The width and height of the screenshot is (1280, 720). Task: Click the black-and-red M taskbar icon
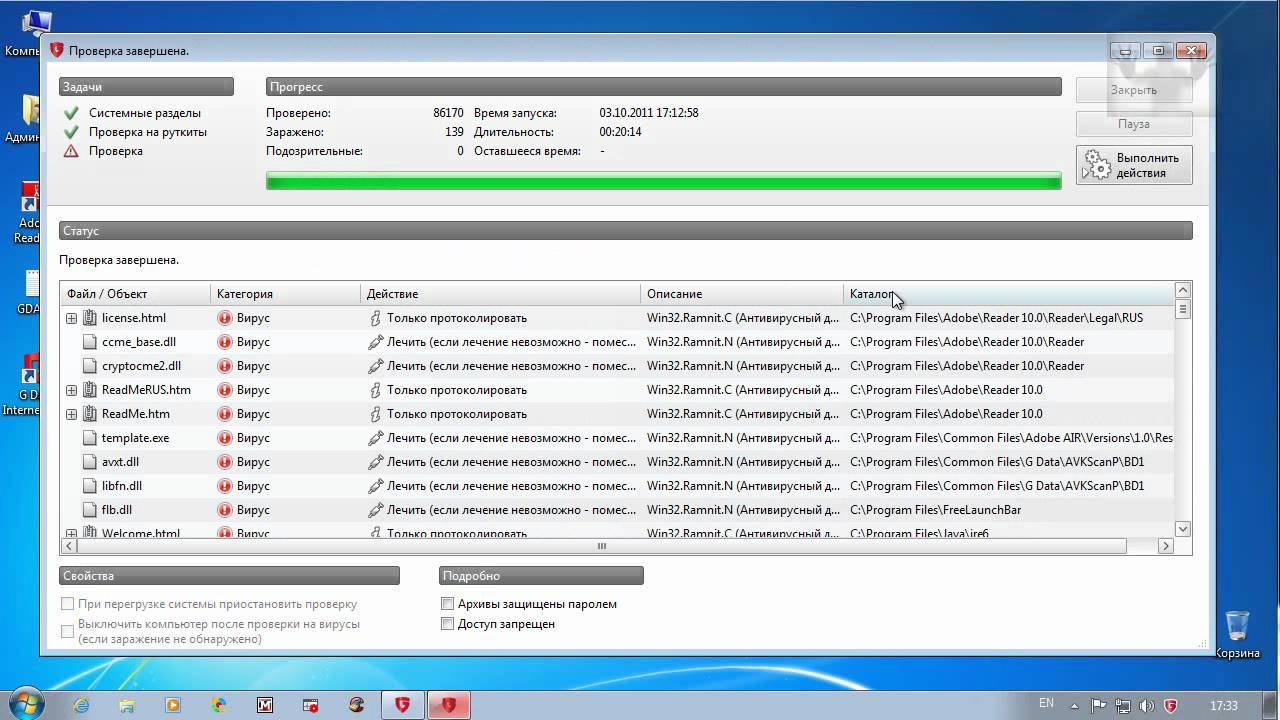pyautogui.click(x=265, y=705)
